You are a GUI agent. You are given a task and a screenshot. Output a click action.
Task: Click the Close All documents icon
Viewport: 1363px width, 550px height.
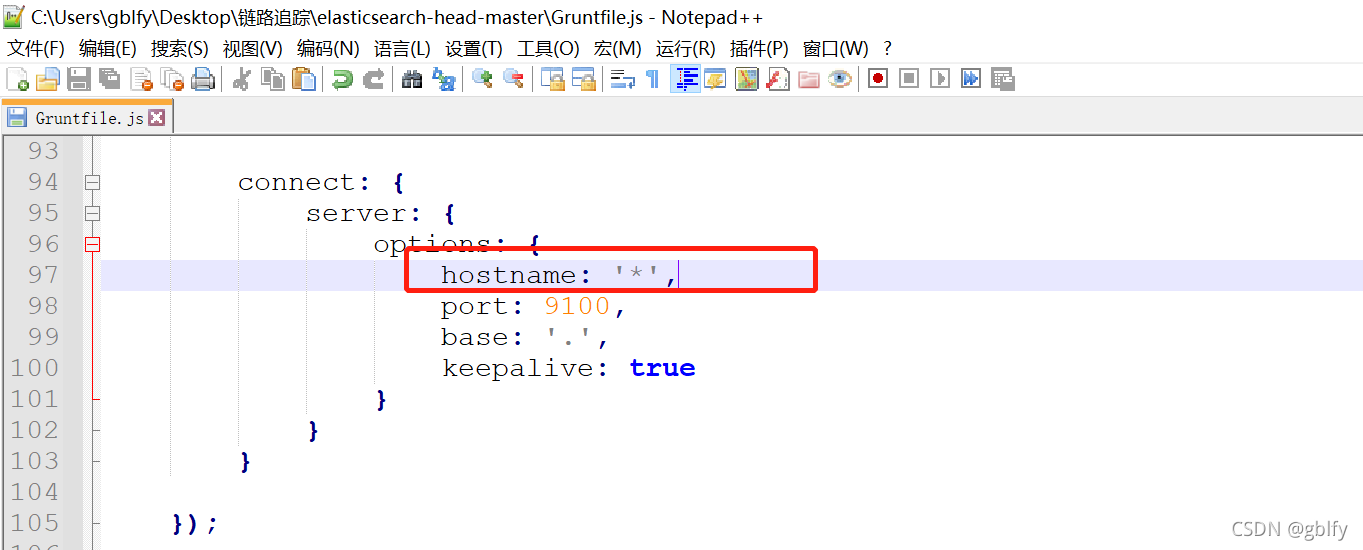(172, 79)
